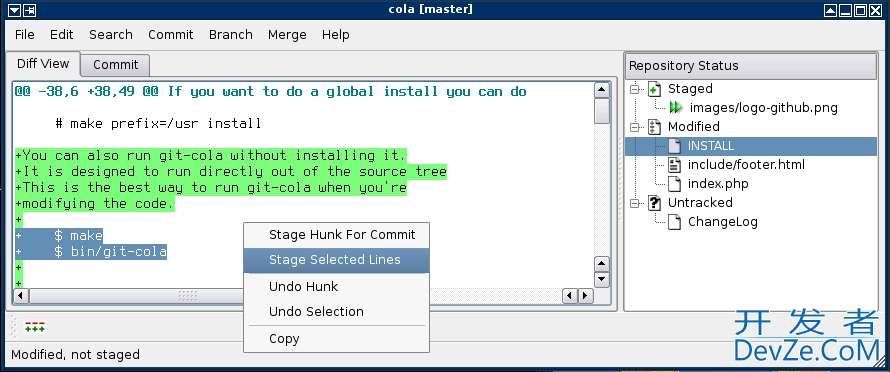Collapse the Modified tree group
The image size is (890, 372).
pyautogui.click(x=635, y=127)
